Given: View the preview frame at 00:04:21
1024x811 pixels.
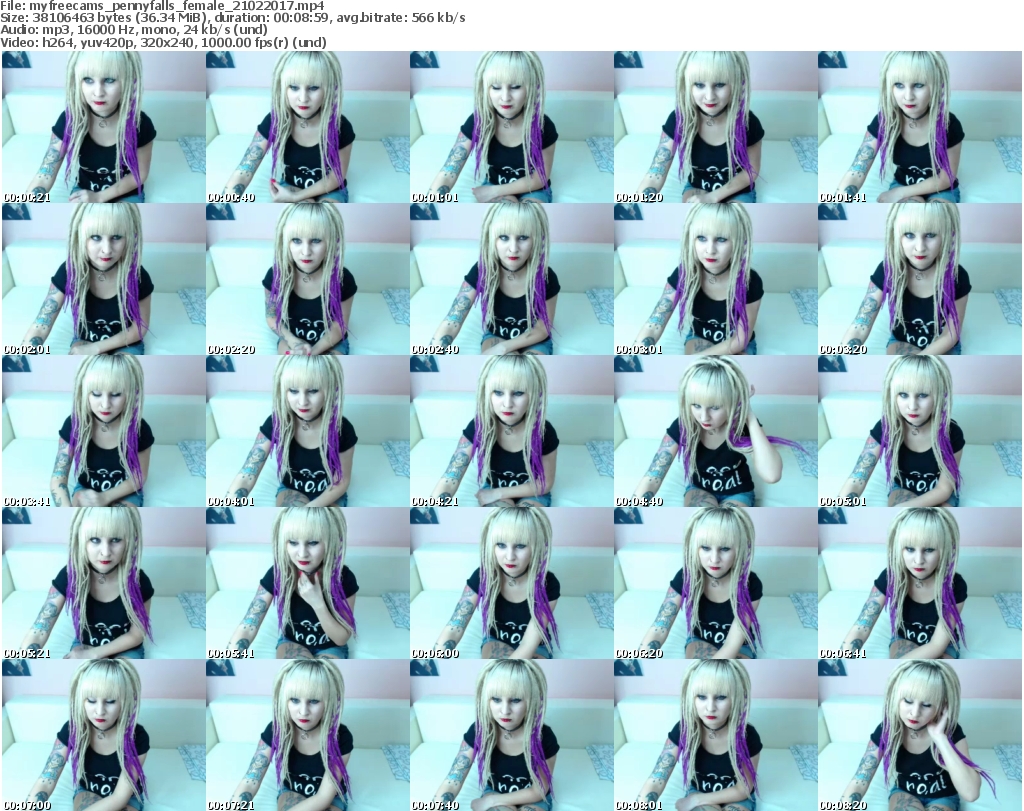Looking at the screenshot, I should (x=511, y=431).
